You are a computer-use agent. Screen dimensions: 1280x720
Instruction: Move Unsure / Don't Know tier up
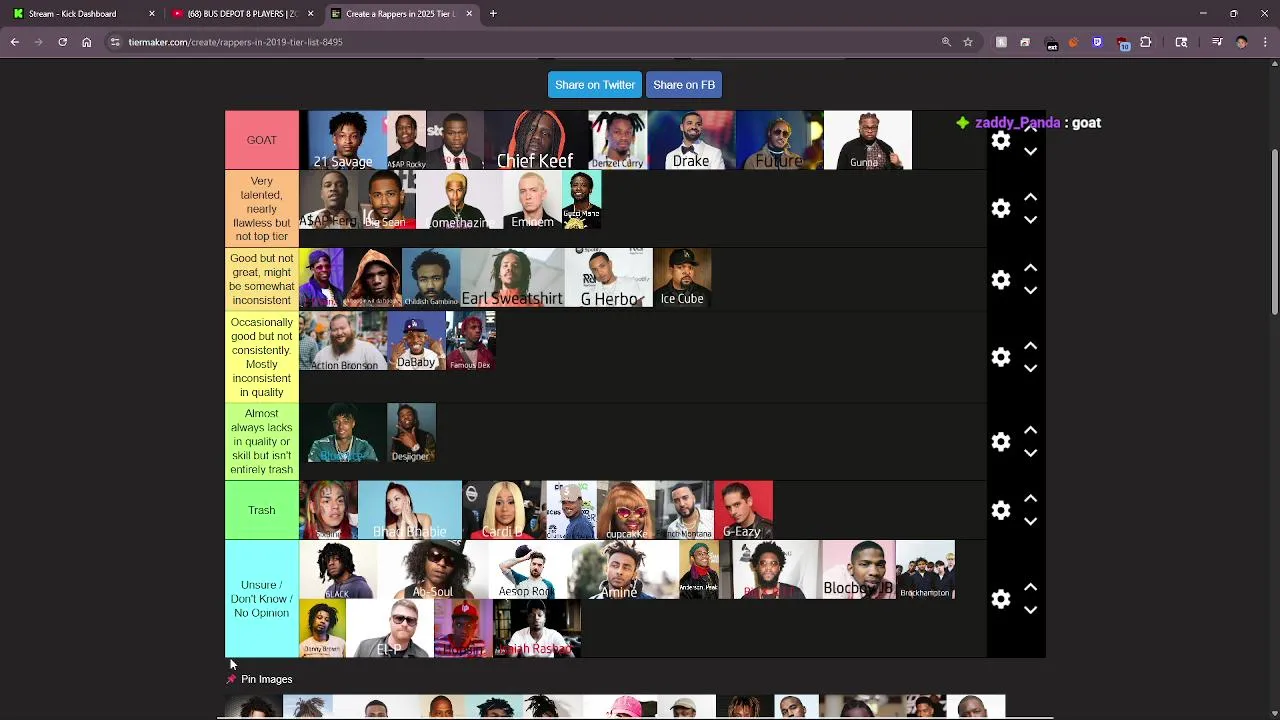1030,587
